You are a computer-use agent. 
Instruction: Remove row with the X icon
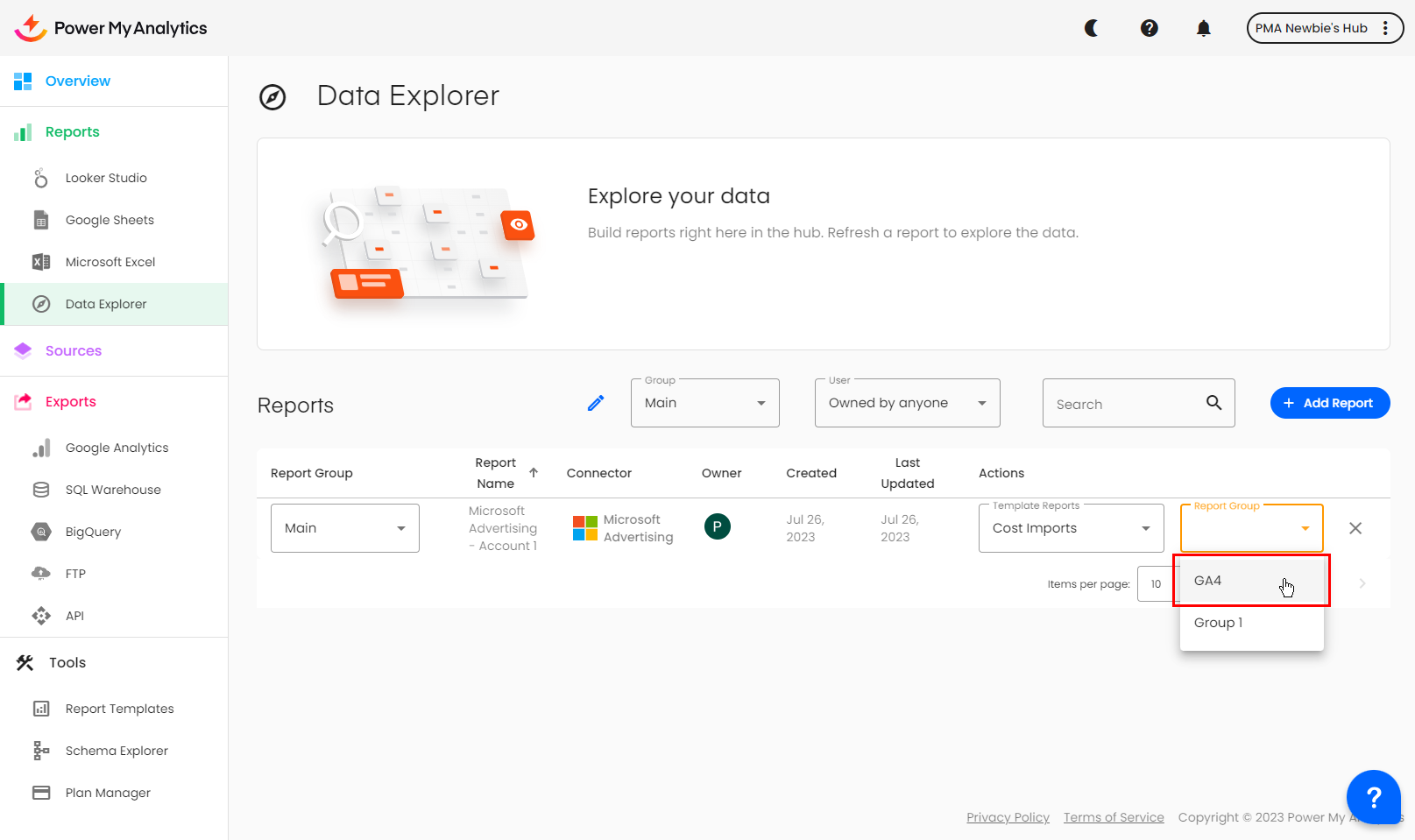tap(1355, 528)
